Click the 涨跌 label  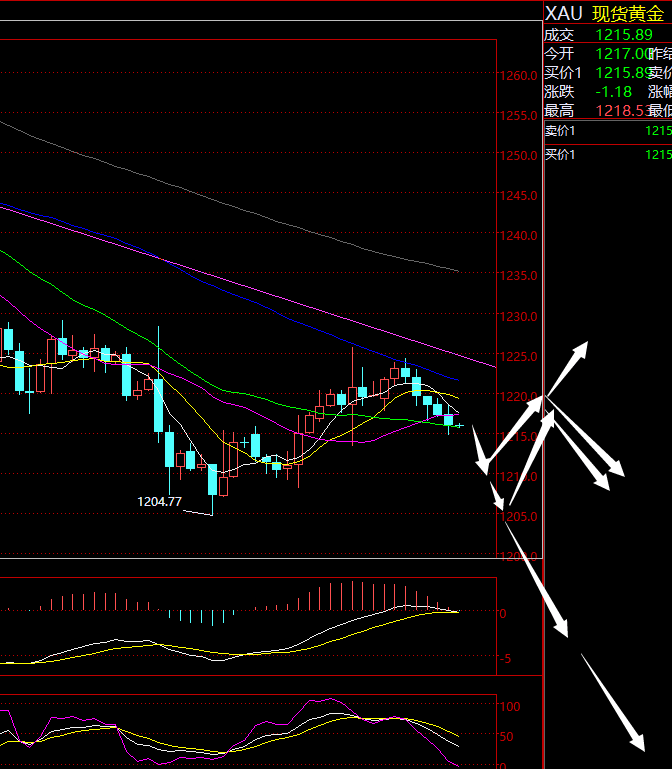[x=559, y=92]
